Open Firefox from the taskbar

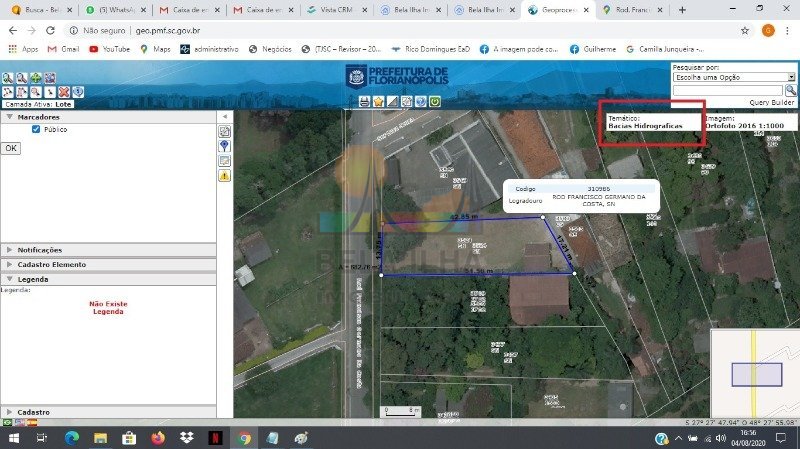click(x=158, y=438)
